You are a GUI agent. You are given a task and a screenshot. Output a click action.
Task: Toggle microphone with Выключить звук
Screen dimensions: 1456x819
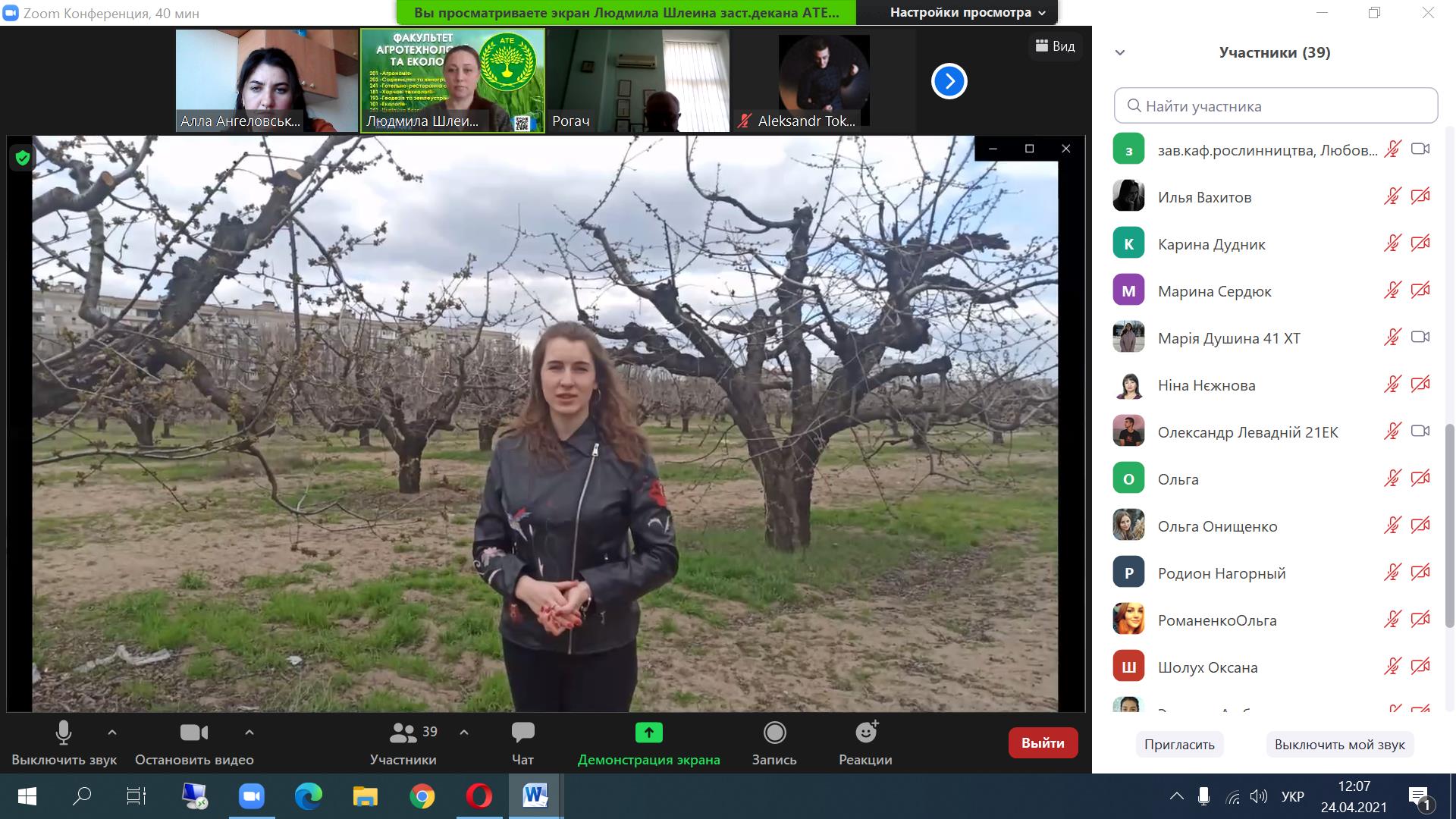coord(64,733)
